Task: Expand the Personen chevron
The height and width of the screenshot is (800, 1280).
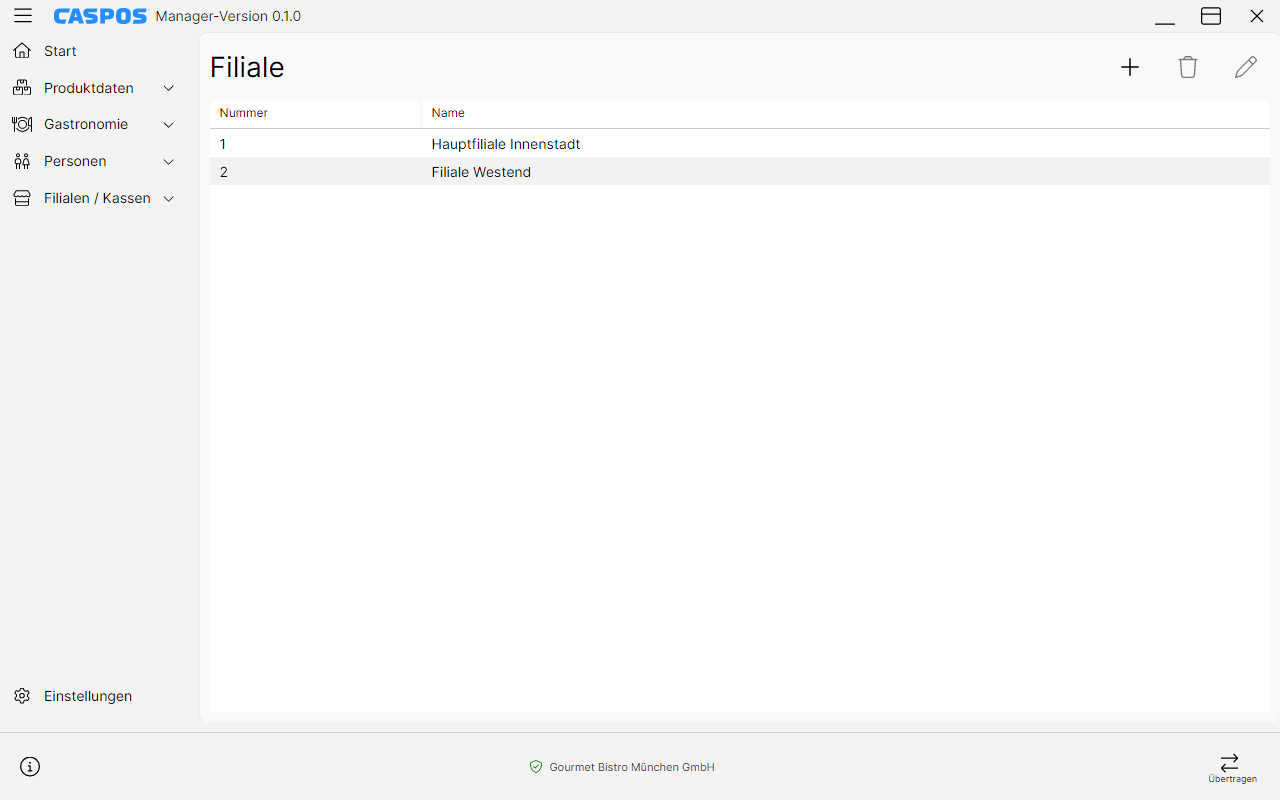Action: [x=169, y=162]
